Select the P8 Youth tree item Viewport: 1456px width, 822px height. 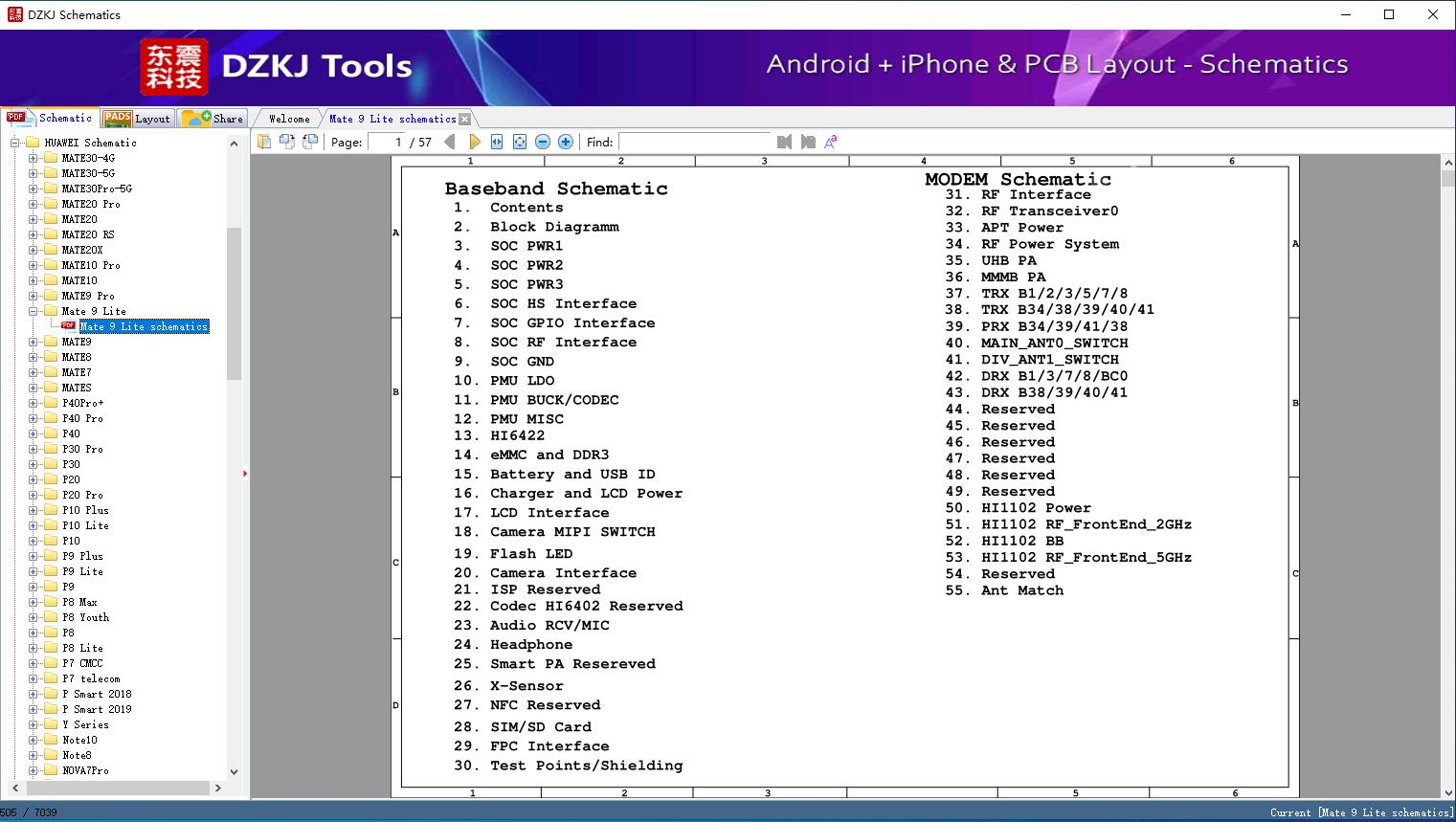point(85,617)
